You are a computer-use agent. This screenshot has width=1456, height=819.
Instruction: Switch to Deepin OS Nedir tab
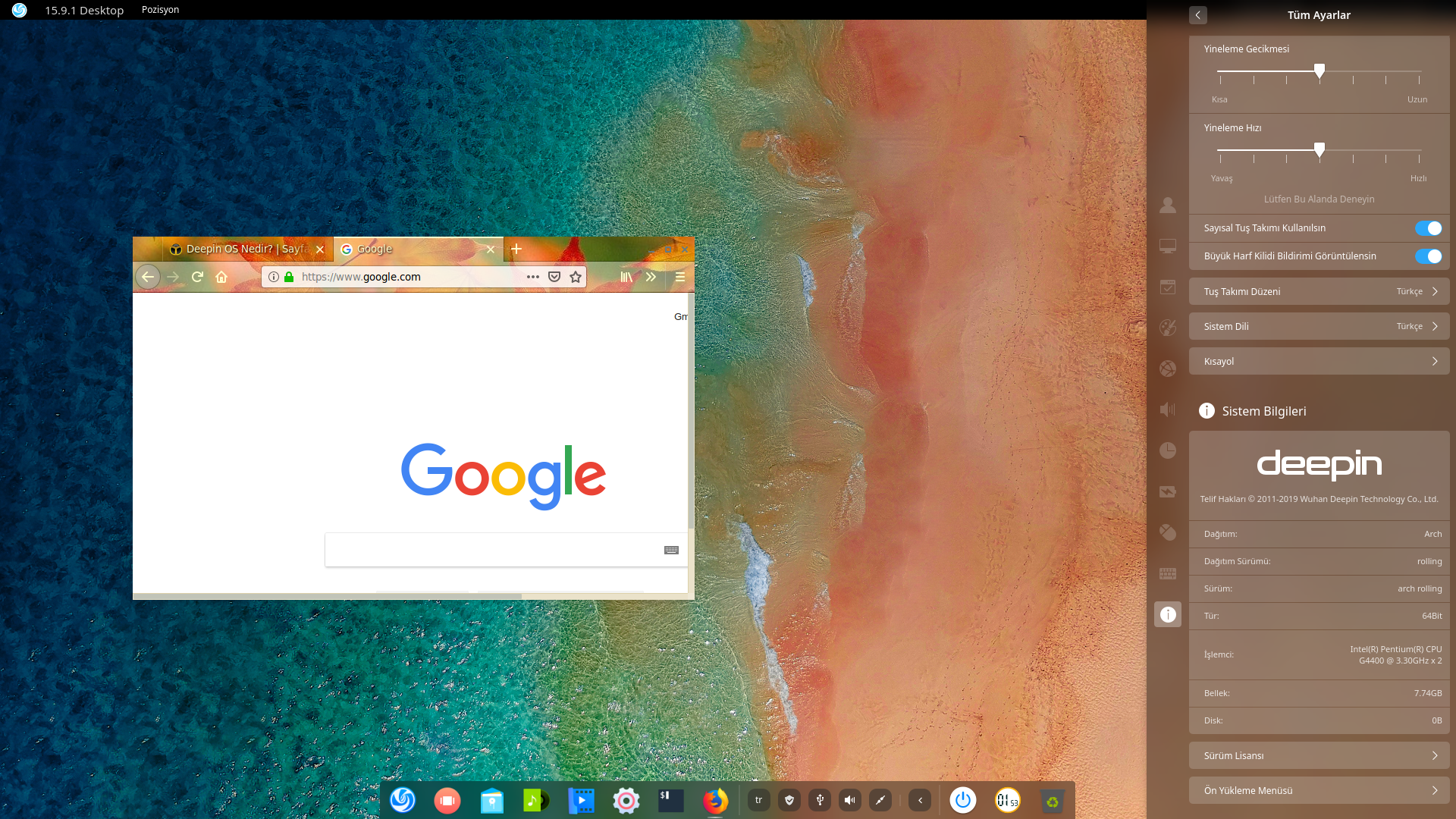pos(239,249)
